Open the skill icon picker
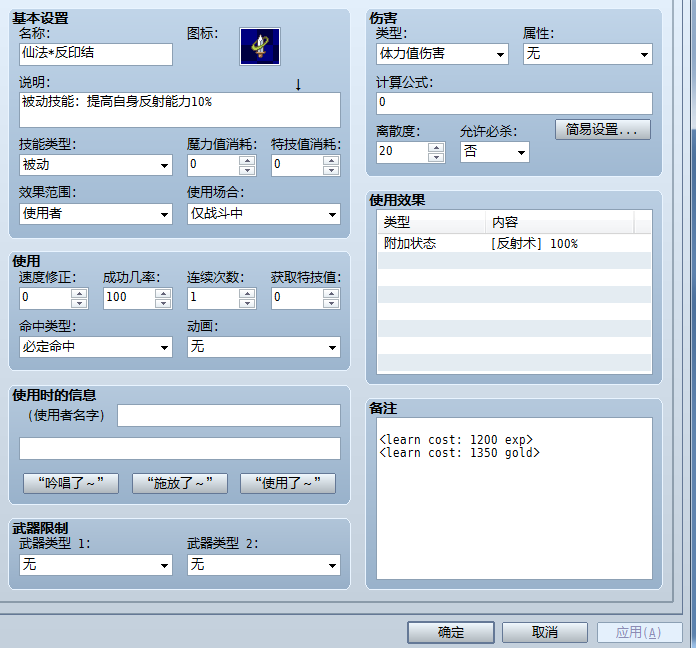 pyautogui.click(x=260, y=47)
